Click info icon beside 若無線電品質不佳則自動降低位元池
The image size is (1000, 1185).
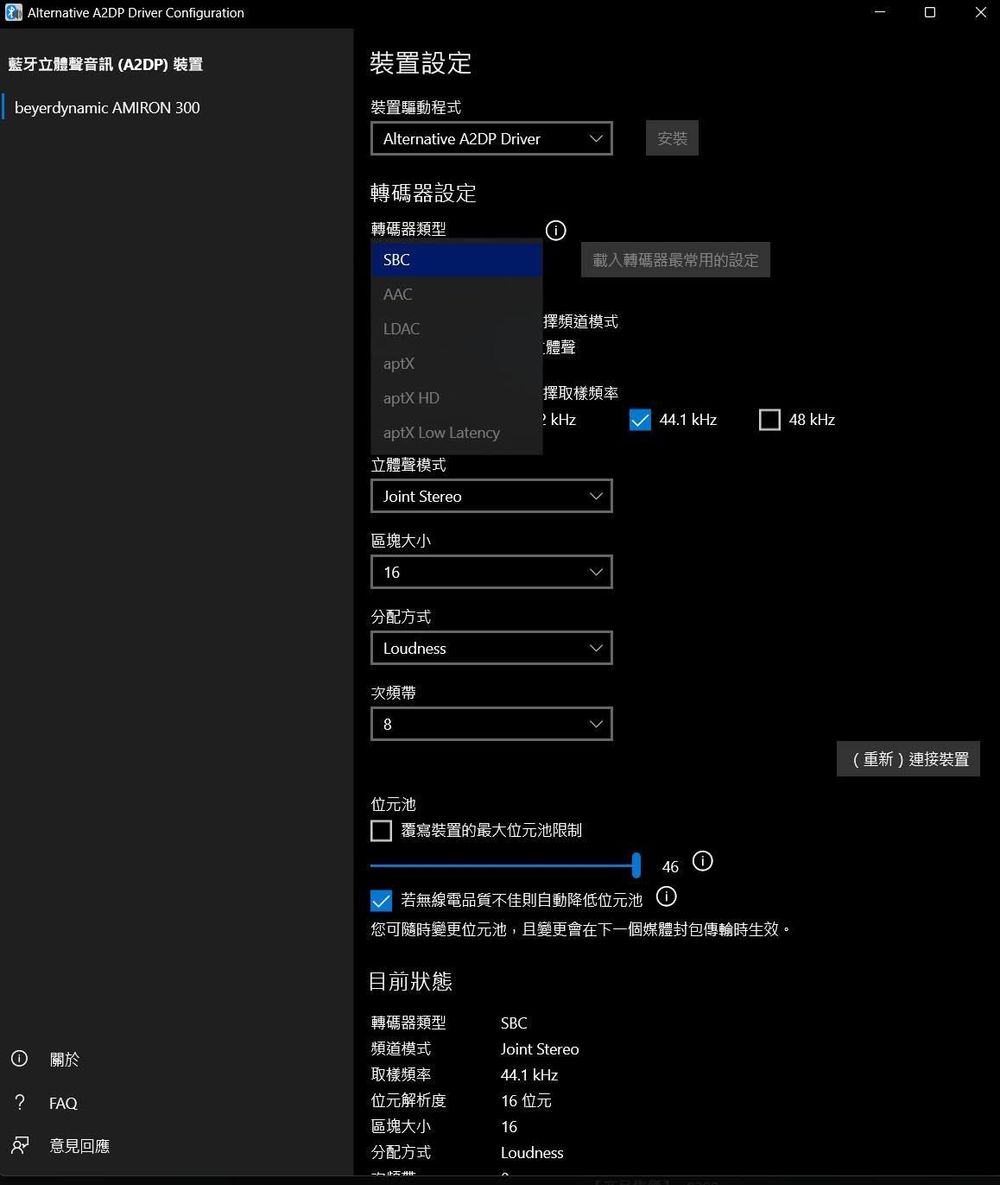(x=666, y=897)
